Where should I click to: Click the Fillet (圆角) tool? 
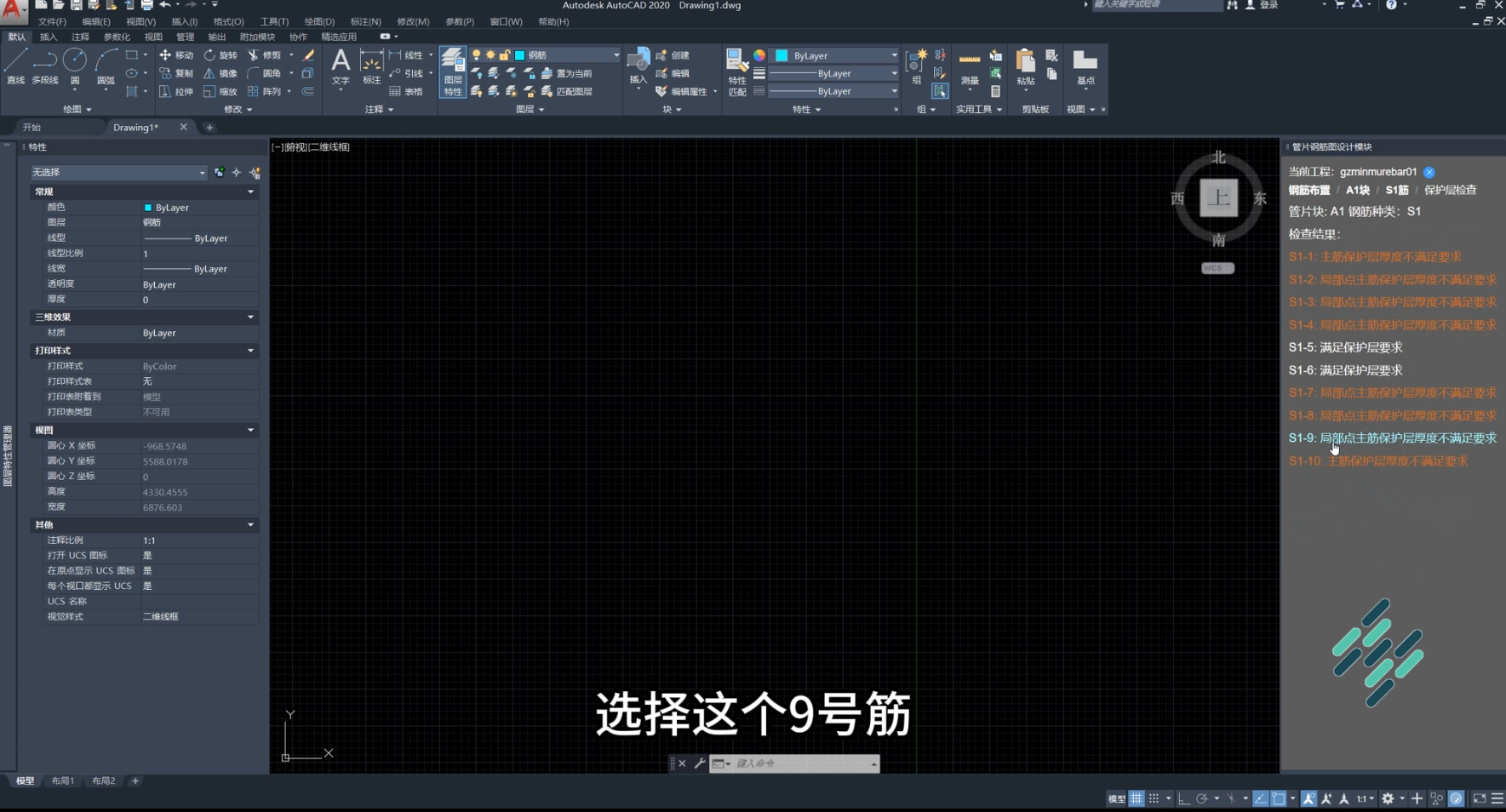point(264,73)
